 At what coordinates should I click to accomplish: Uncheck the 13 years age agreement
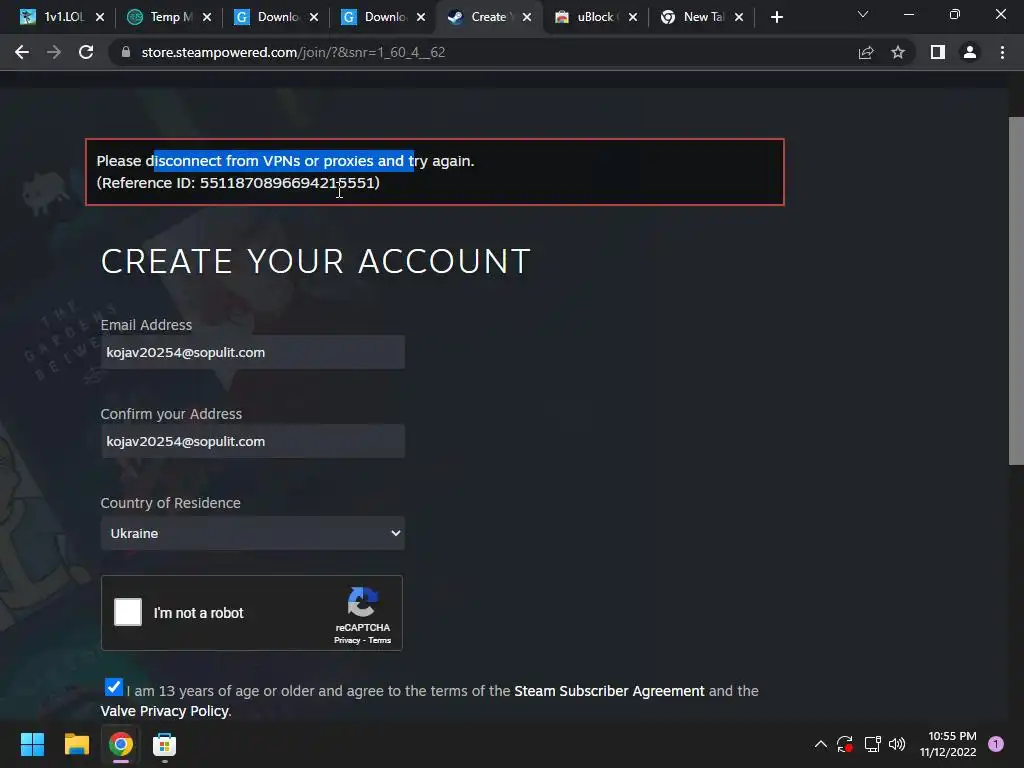(114, 686)
